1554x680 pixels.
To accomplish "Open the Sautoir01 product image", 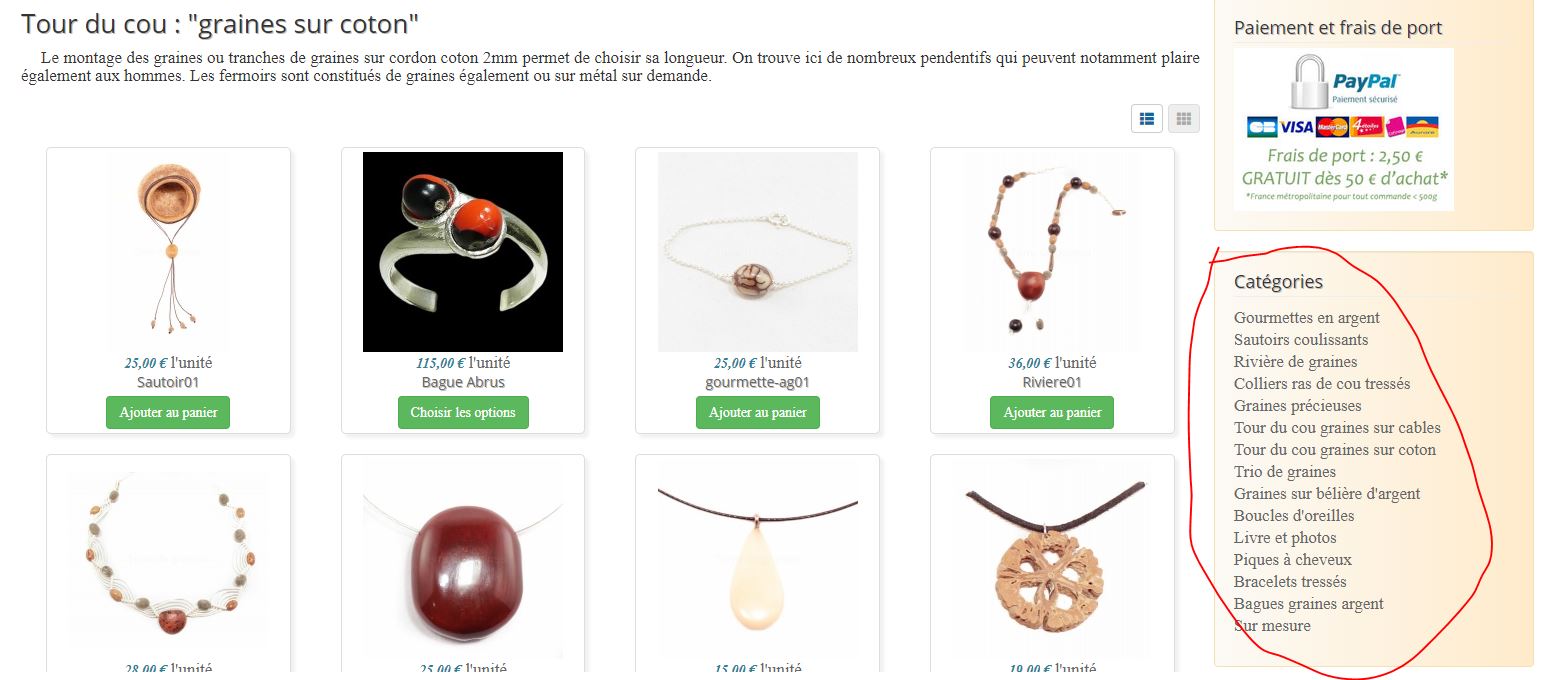I will [x=168, y=252].
